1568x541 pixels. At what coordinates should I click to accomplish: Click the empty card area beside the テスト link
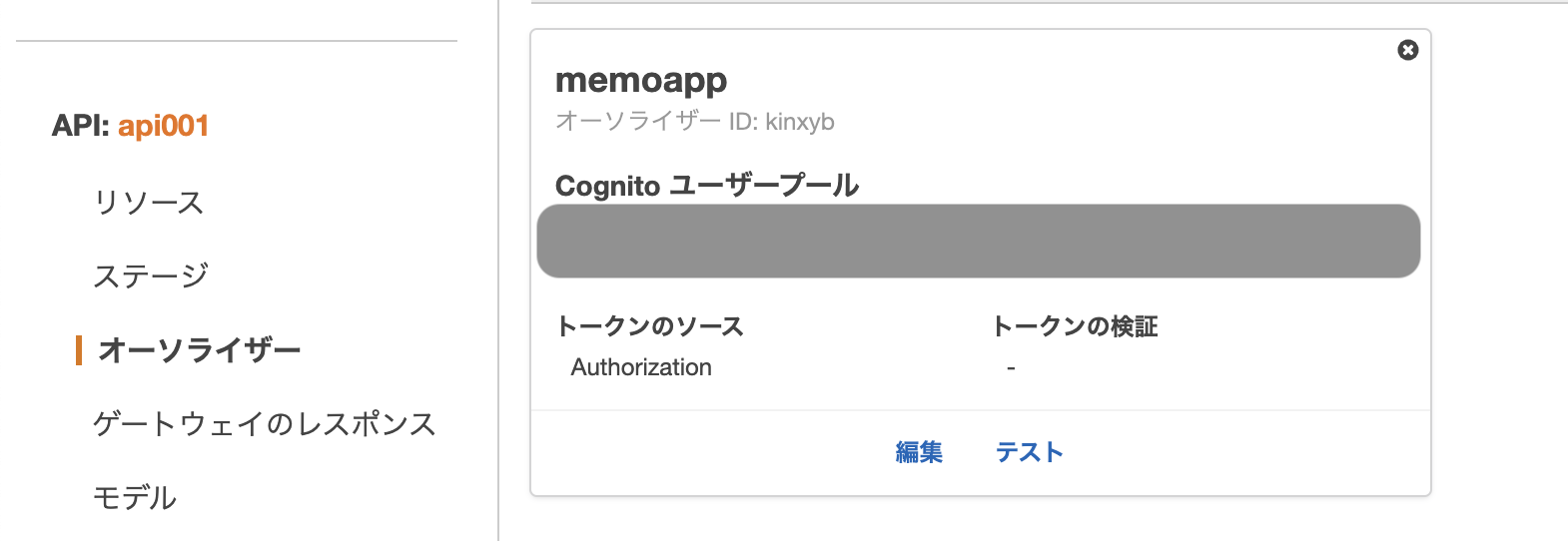click(x=1248, y=452)
